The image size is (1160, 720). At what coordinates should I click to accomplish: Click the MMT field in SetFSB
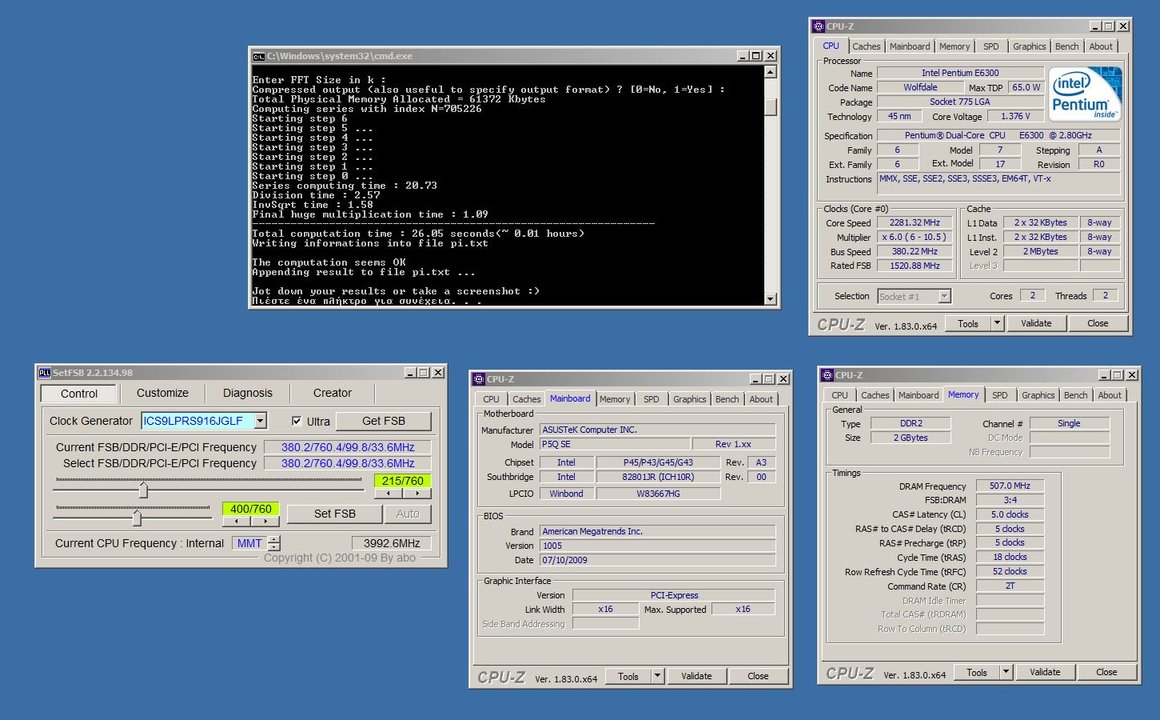click(249, 543)
